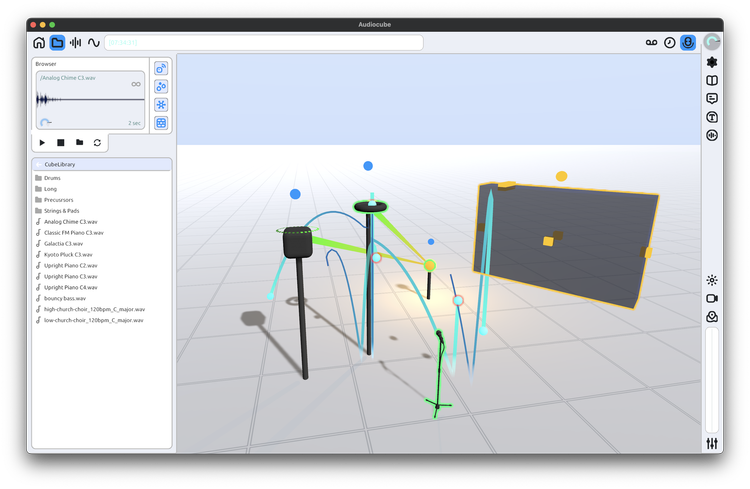Click the map pin location icon
This screenshot has width=750, height=489.
[x=712, y=316]
